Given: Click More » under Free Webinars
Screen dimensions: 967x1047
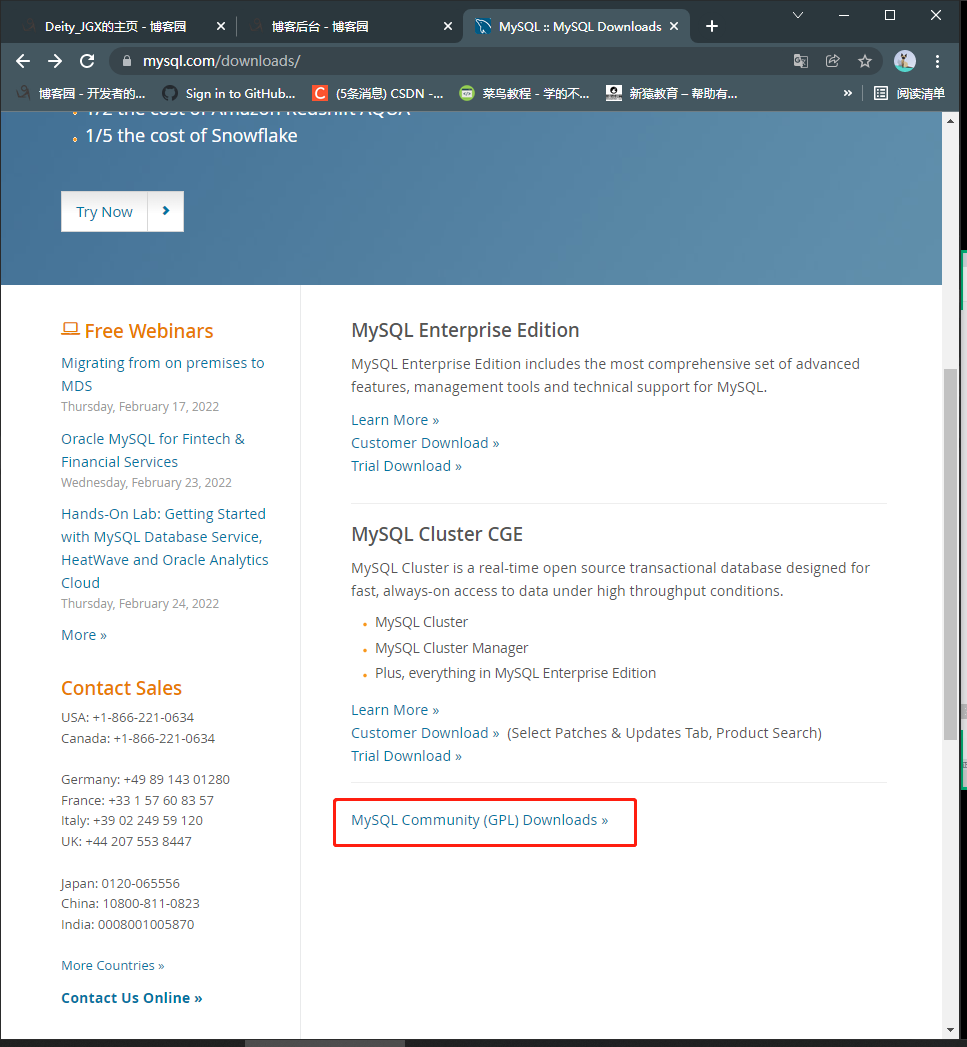Looking at the screenshot, I should [x=84, y=635].
